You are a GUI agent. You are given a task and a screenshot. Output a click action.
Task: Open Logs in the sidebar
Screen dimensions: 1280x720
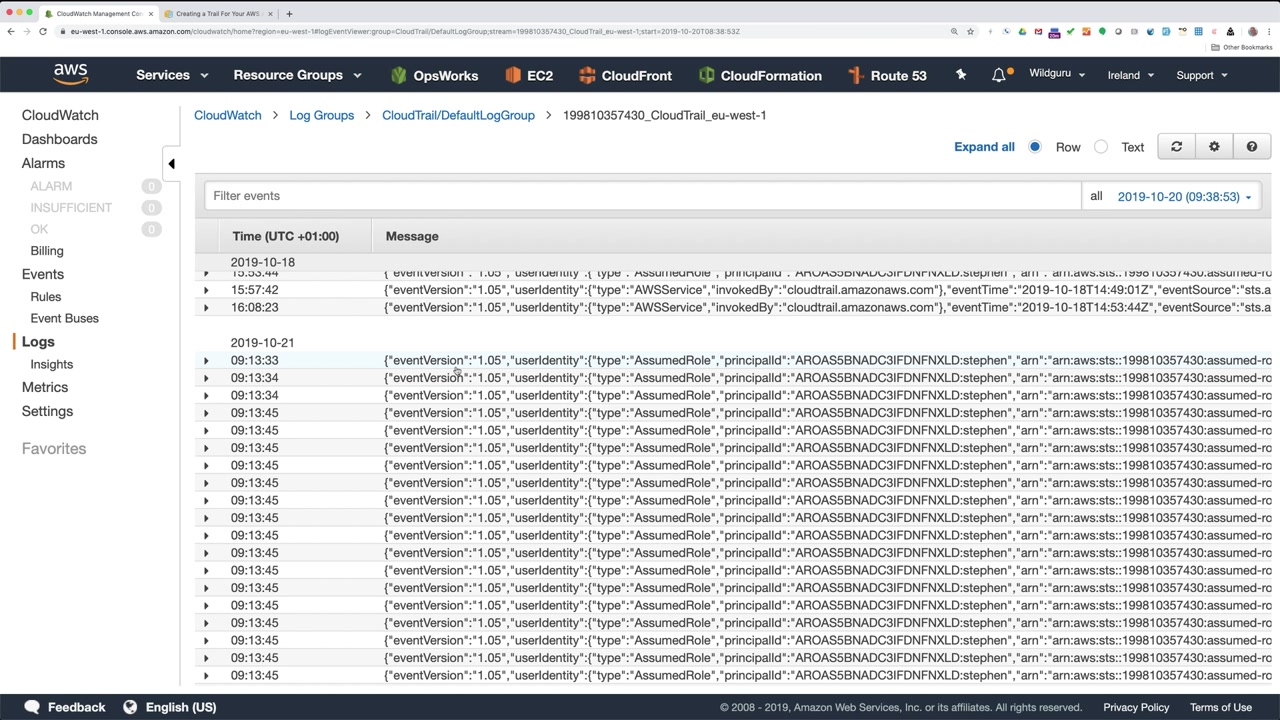tap(38, 342)
